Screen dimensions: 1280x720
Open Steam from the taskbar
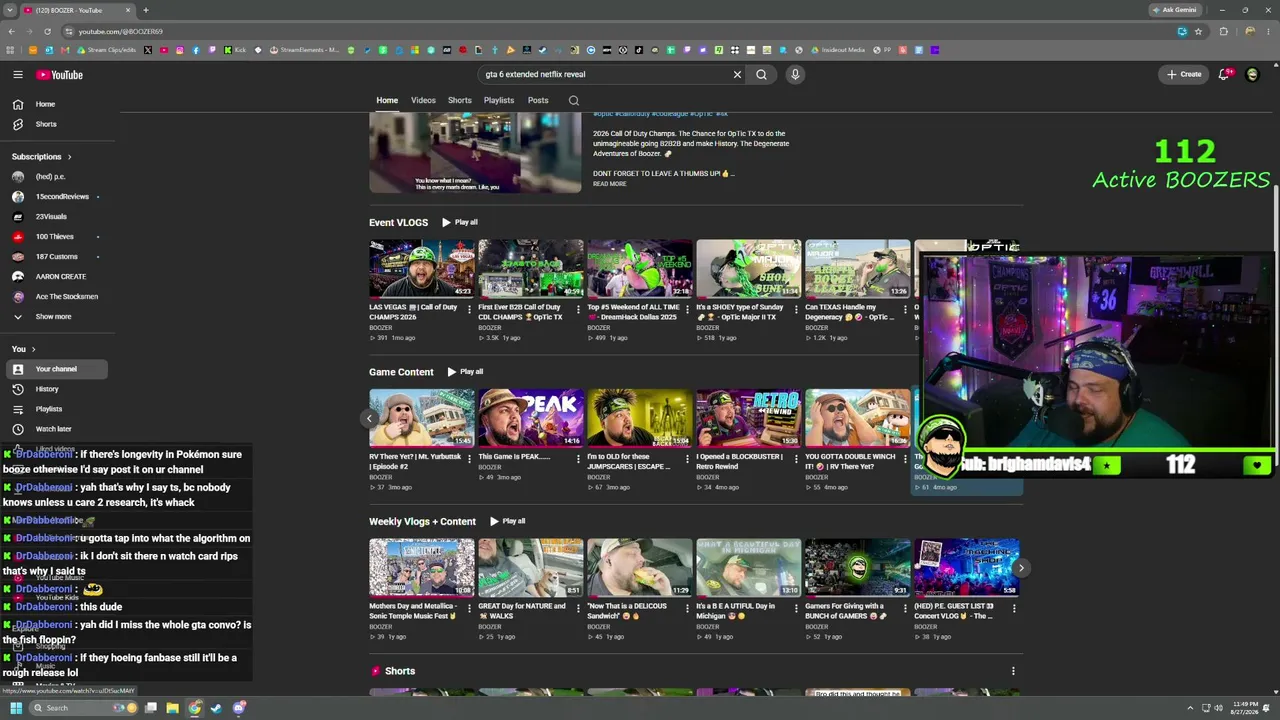point(216,708)
